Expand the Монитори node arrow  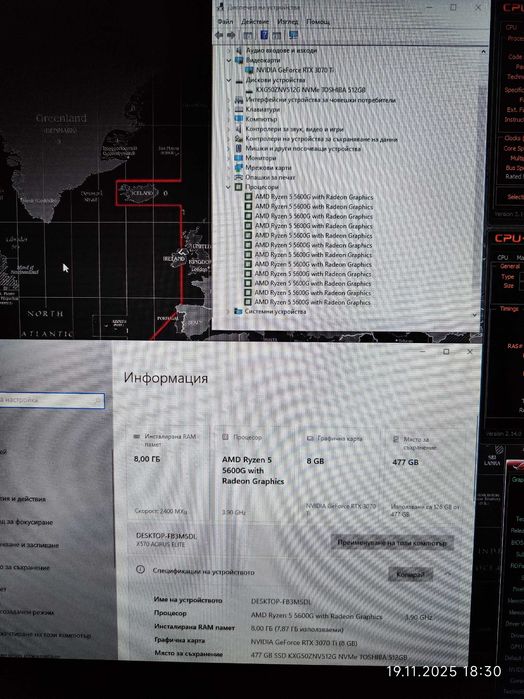[x=229, y=158]
